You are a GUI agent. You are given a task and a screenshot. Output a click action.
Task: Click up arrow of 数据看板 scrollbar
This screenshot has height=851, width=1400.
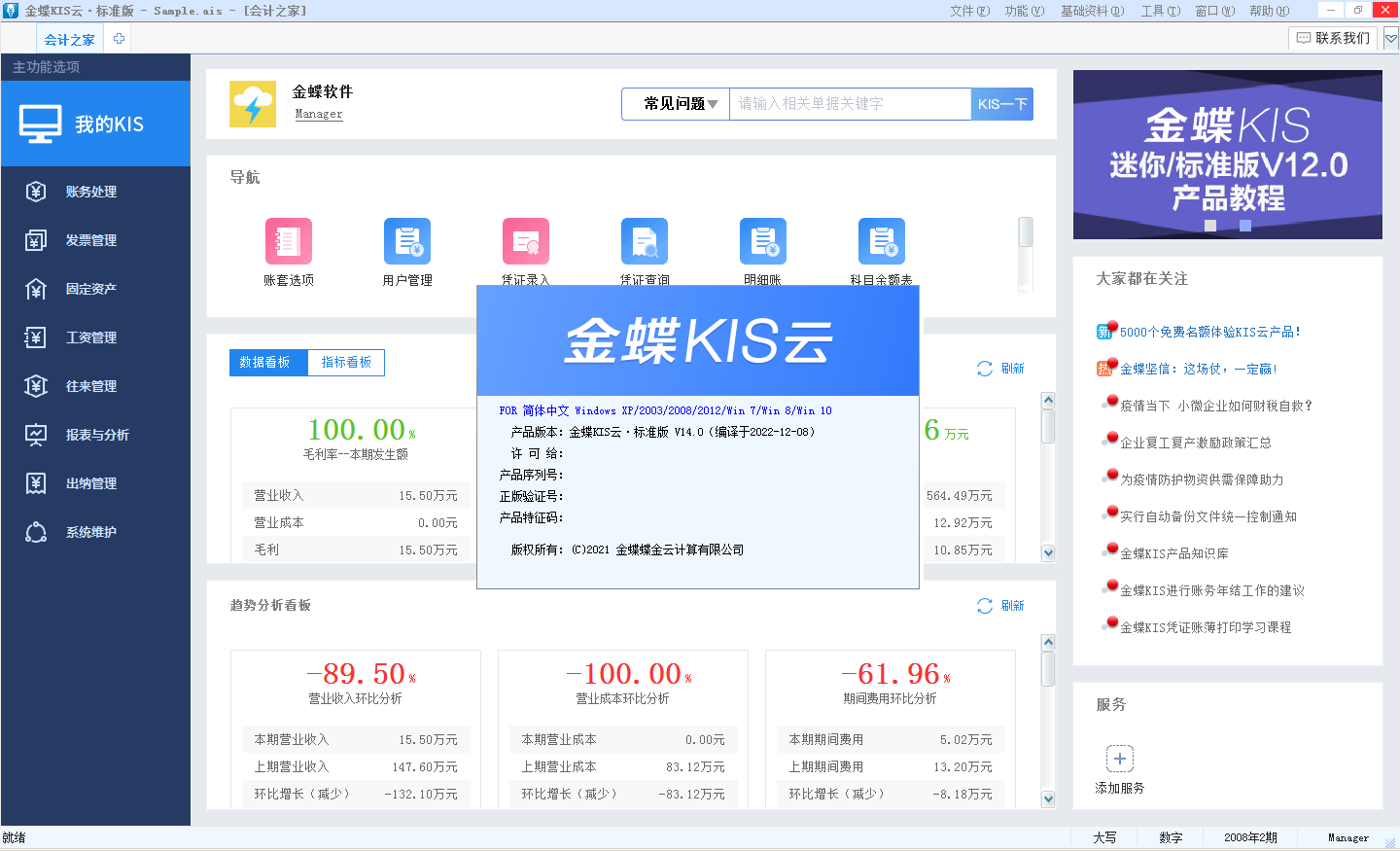coord(1048,400)
